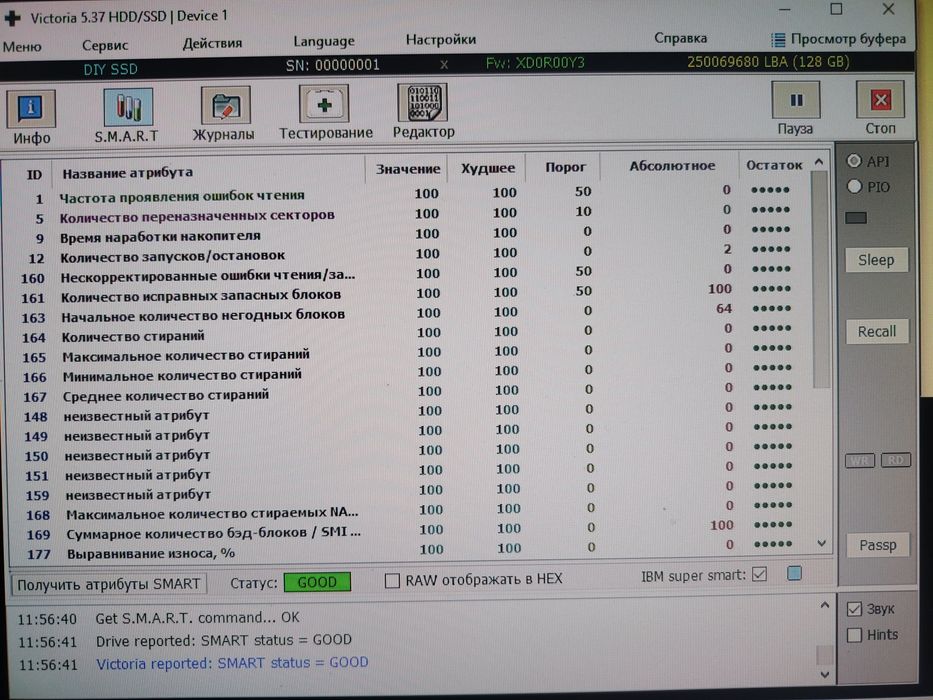Click the 250069680 LBA (128 GB) capacity label

coord(768,62)
